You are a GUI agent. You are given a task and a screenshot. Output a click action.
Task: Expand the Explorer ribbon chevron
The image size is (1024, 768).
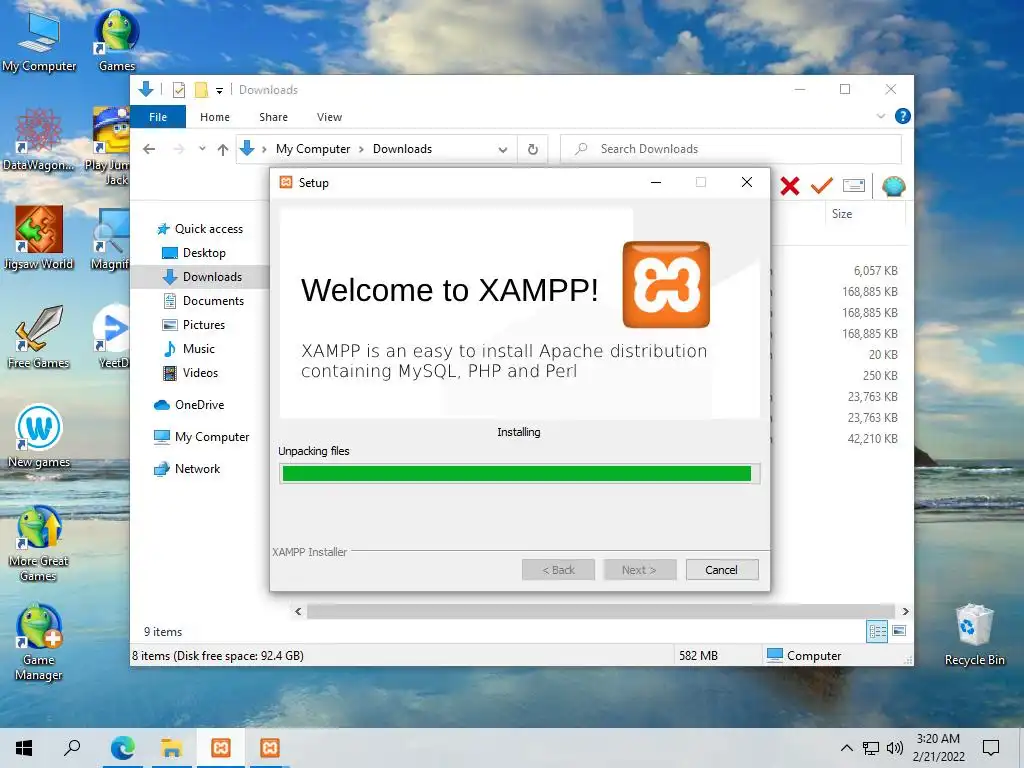pyautogui.click(x=881, y=116)
